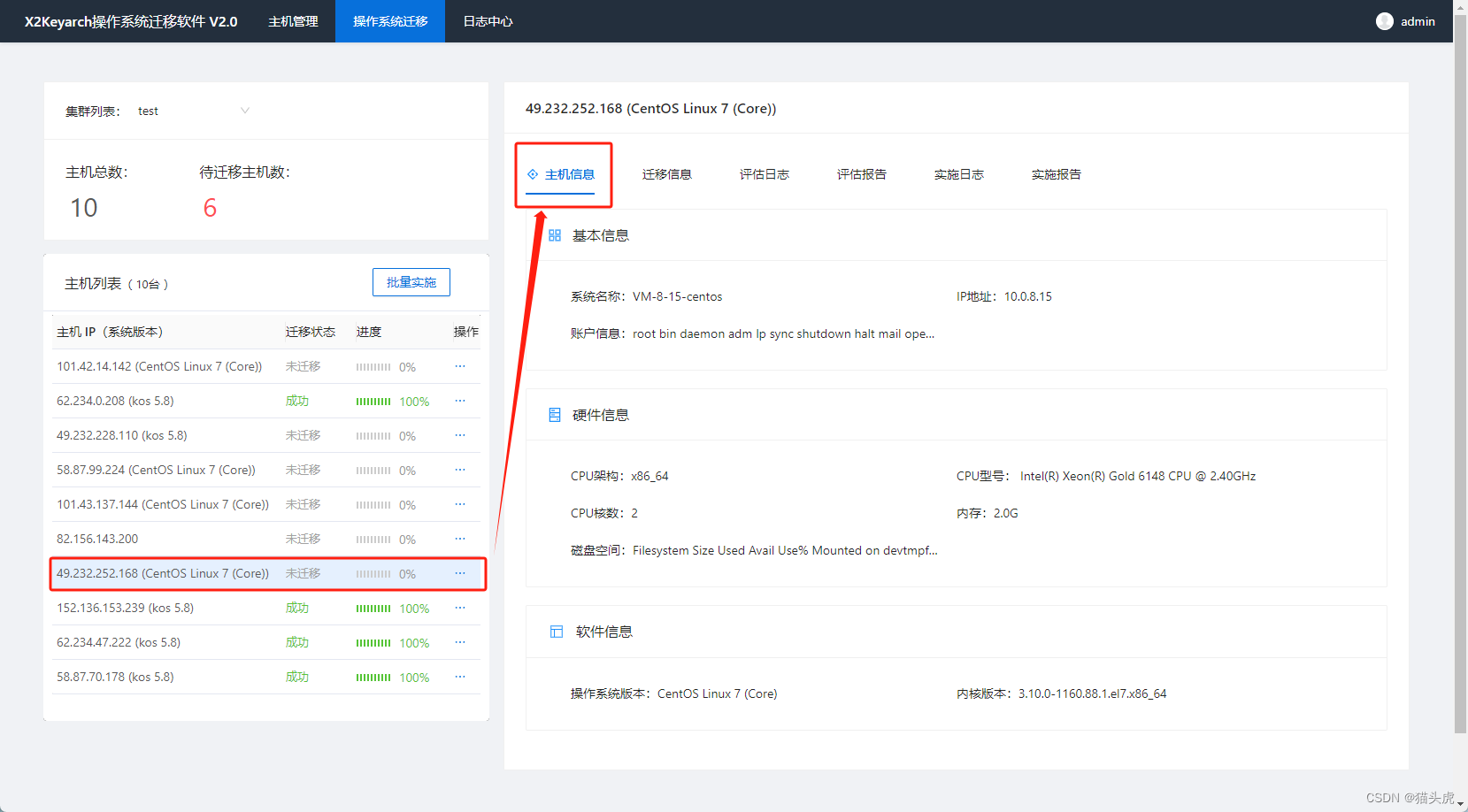Click progress bar of host 62.234.0.208

[373, 402]
